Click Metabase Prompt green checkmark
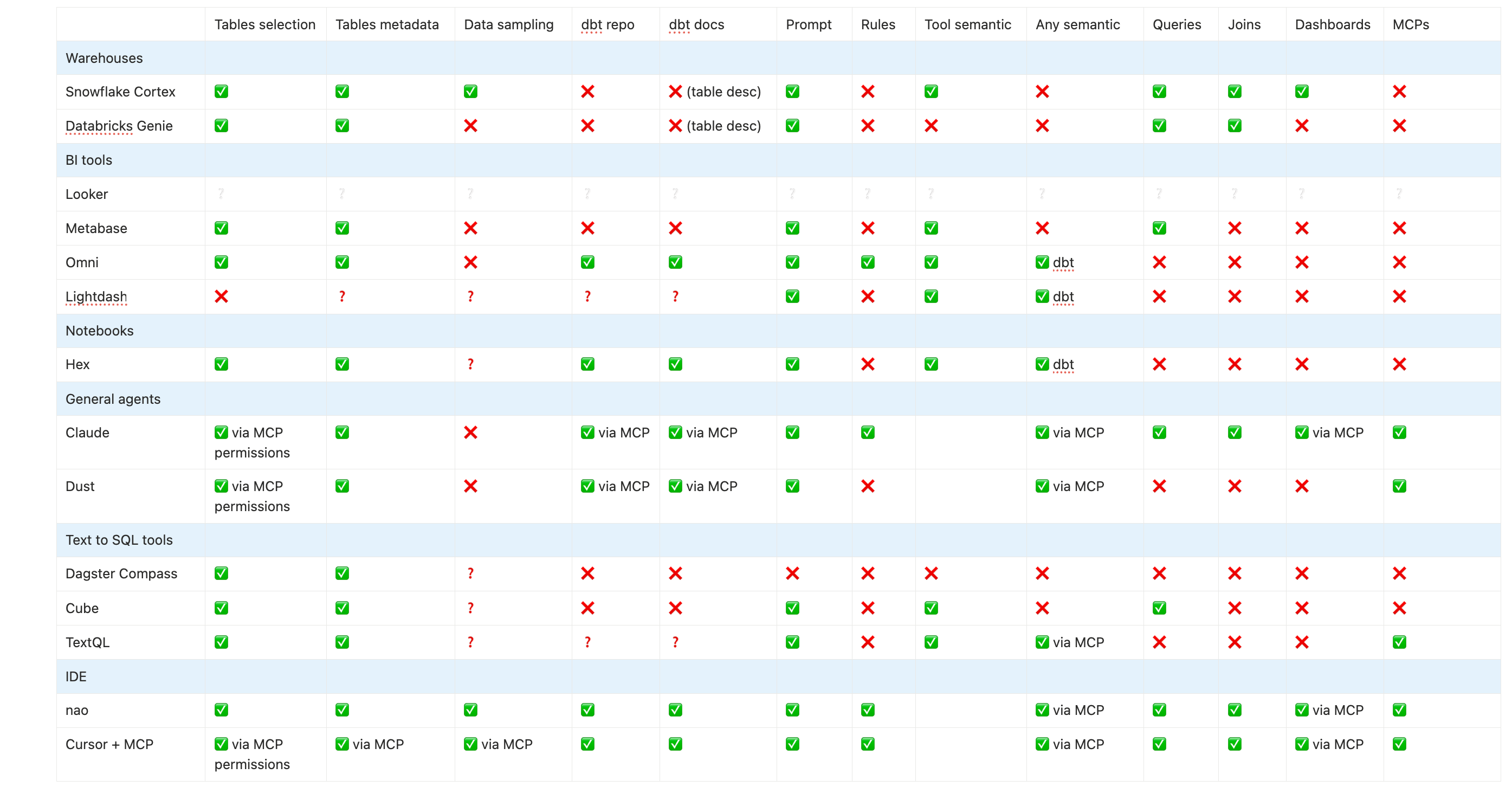Viewport: 1512px width, 787px height. [792, 228]
